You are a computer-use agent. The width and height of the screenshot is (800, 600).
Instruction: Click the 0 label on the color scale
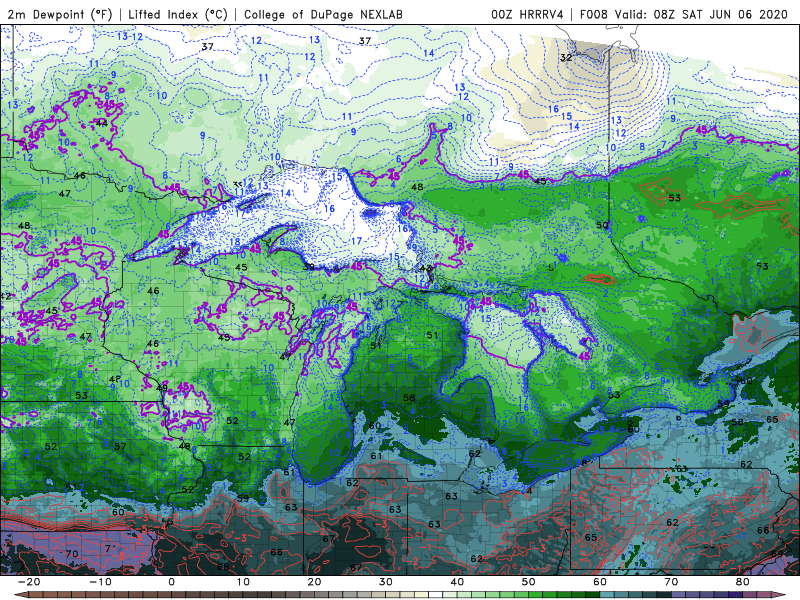coord(171,582)
